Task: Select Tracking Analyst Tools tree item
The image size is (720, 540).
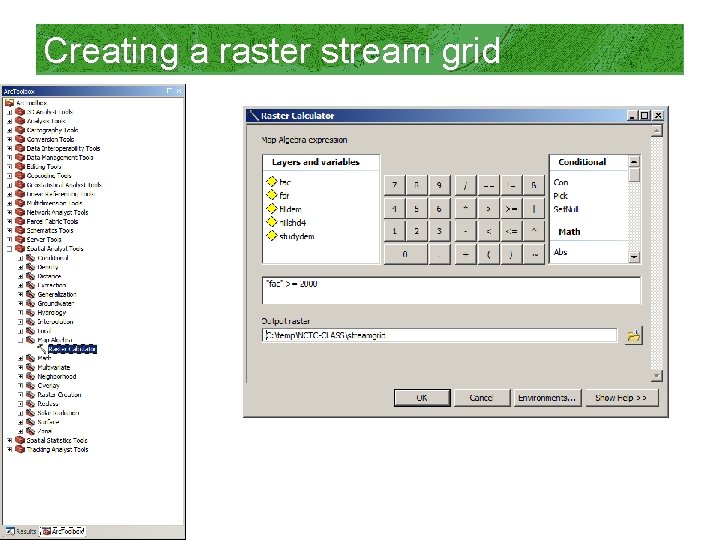Action: pos(57,450)
